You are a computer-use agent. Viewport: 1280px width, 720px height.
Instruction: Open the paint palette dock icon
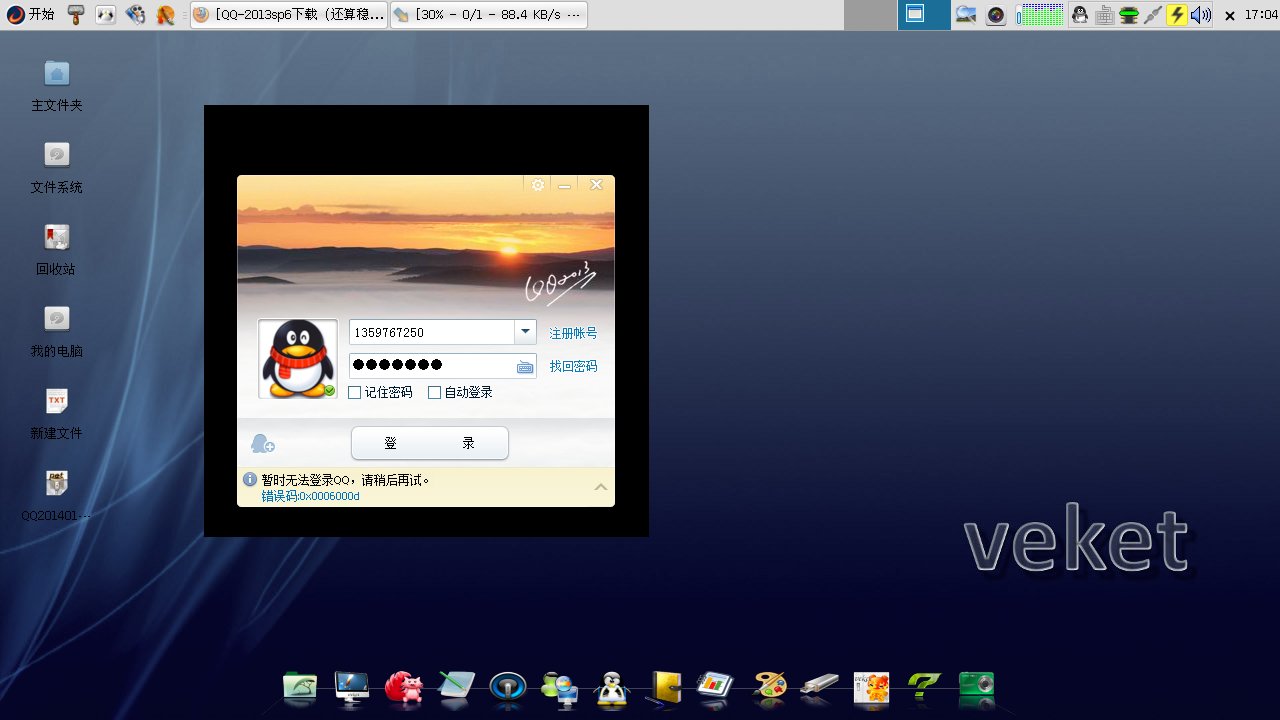pyautogui.click(x=769, y=687)
